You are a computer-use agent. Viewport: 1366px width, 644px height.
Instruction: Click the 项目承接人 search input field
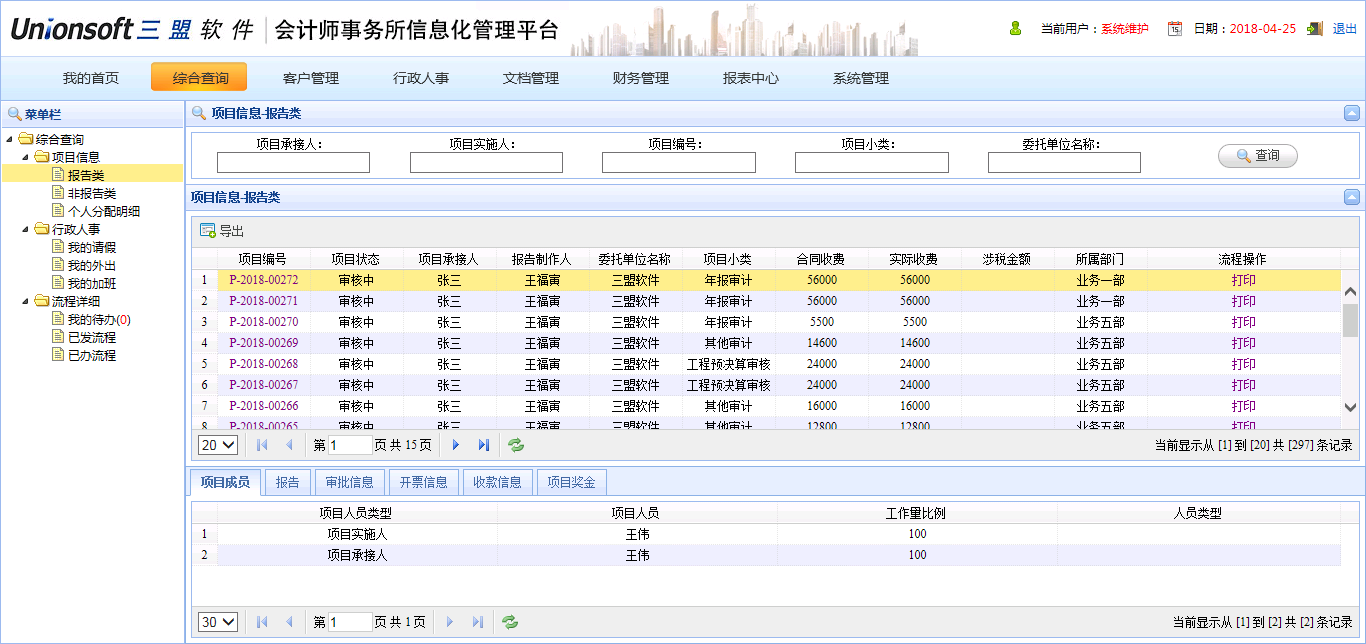(x=293, y=162)
